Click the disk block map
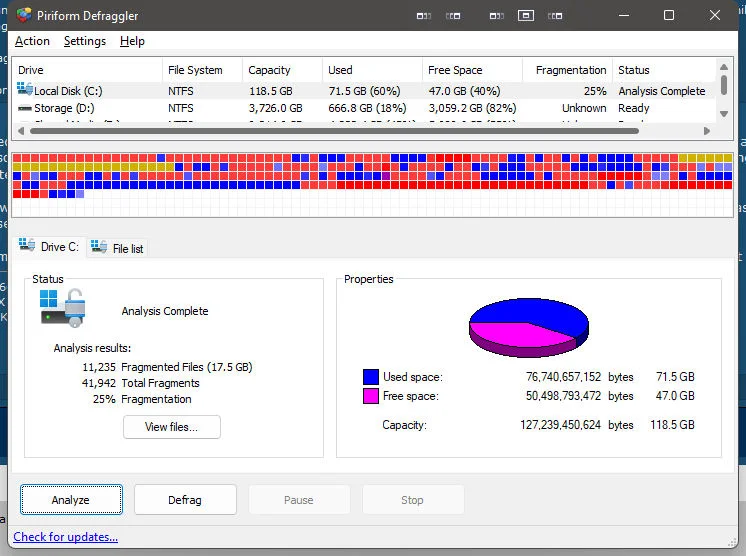 tap(373, 185)
